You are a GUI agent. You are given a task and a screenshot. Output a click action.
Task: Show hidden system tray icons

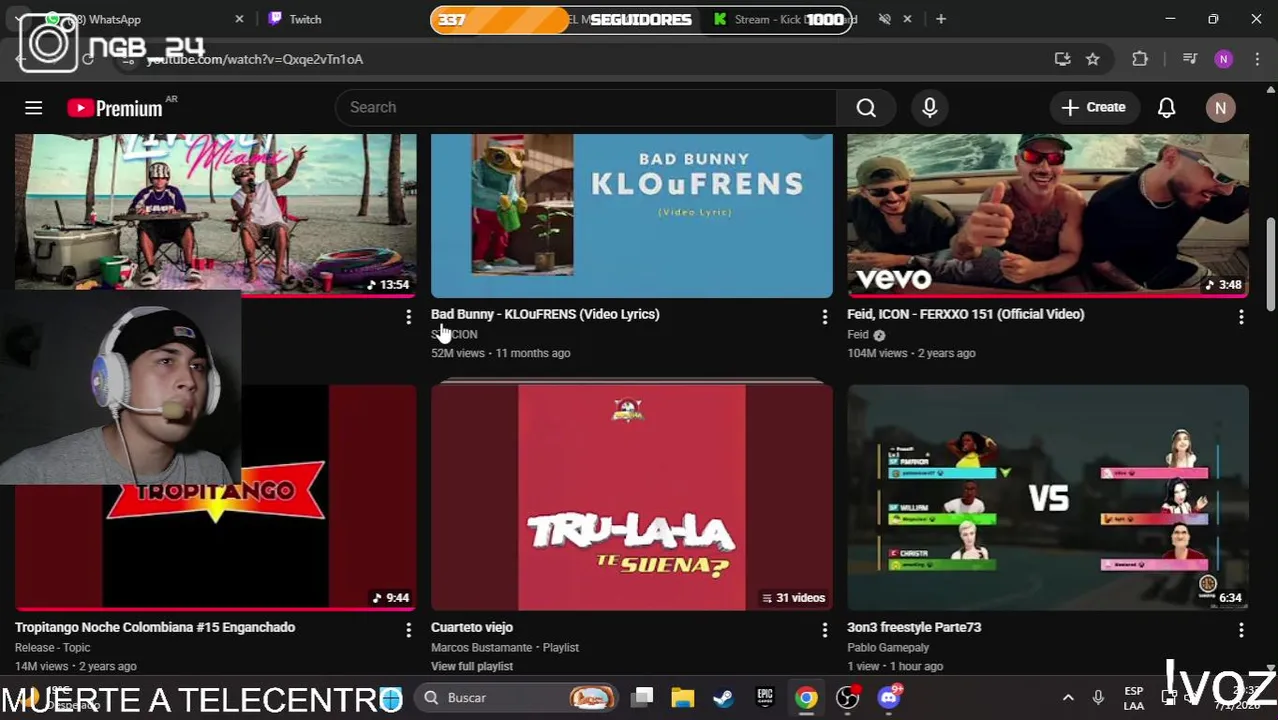click(1068, 697)
